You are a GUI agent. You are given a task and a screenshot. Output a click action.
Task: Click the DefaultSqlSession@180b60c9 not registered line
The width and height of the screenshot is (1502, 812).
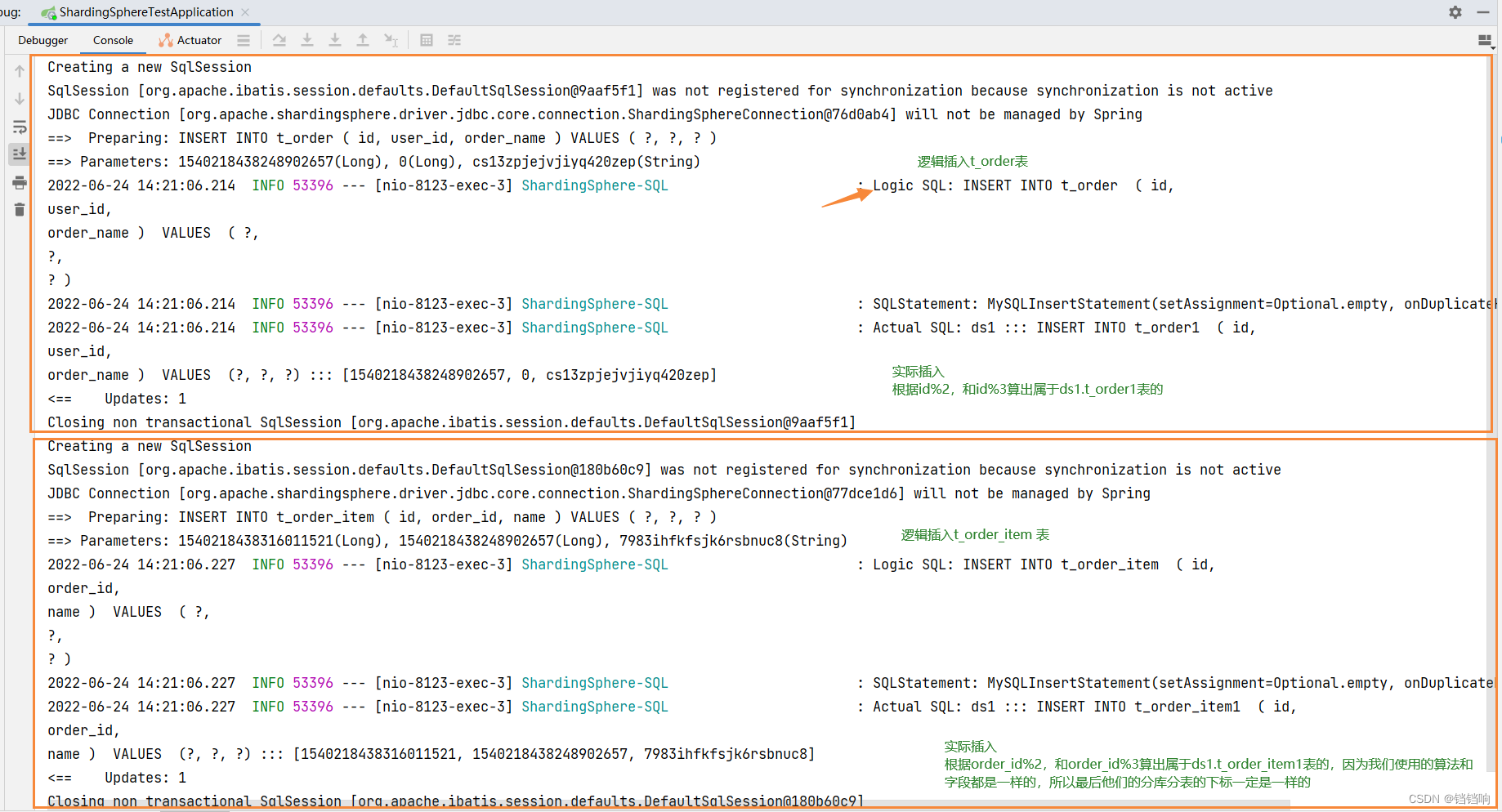coord(664,470)
